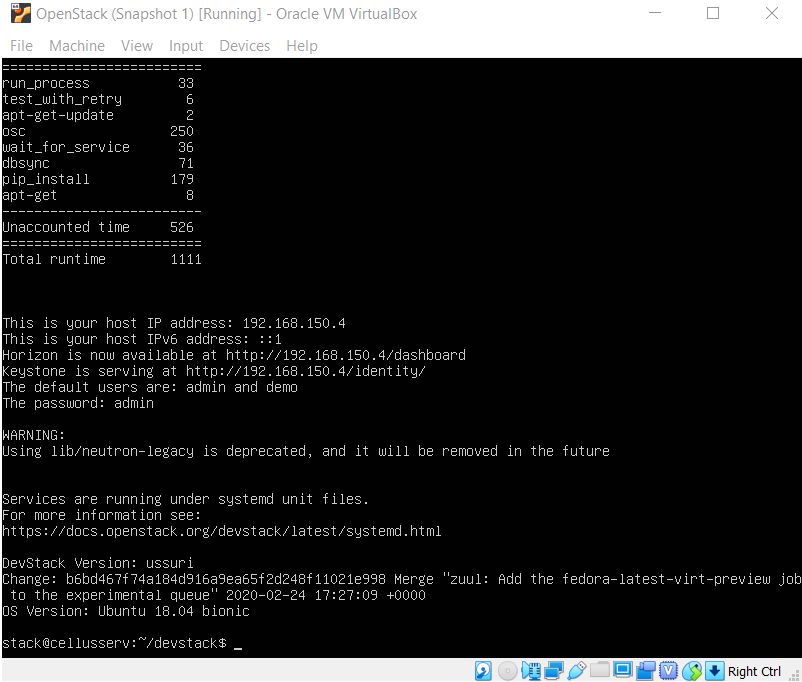Open the audio settings status icon
This screenshot has width=802, height=682.
click(530, 671)
